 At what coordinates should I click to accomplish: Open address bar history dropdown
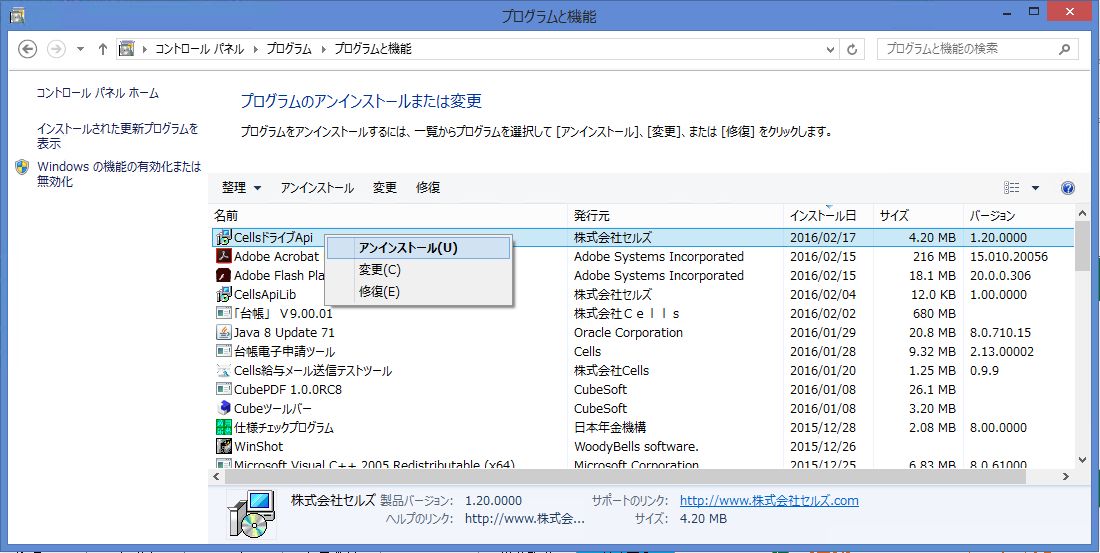[831, 49]
